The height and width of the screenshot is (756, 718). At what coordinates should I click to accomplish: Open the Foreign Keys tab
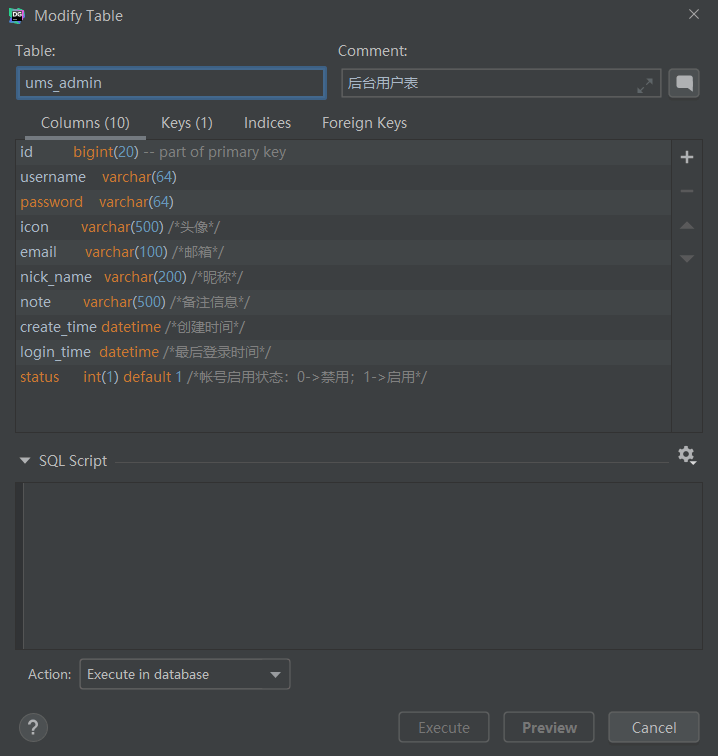(x=364, y=123)
